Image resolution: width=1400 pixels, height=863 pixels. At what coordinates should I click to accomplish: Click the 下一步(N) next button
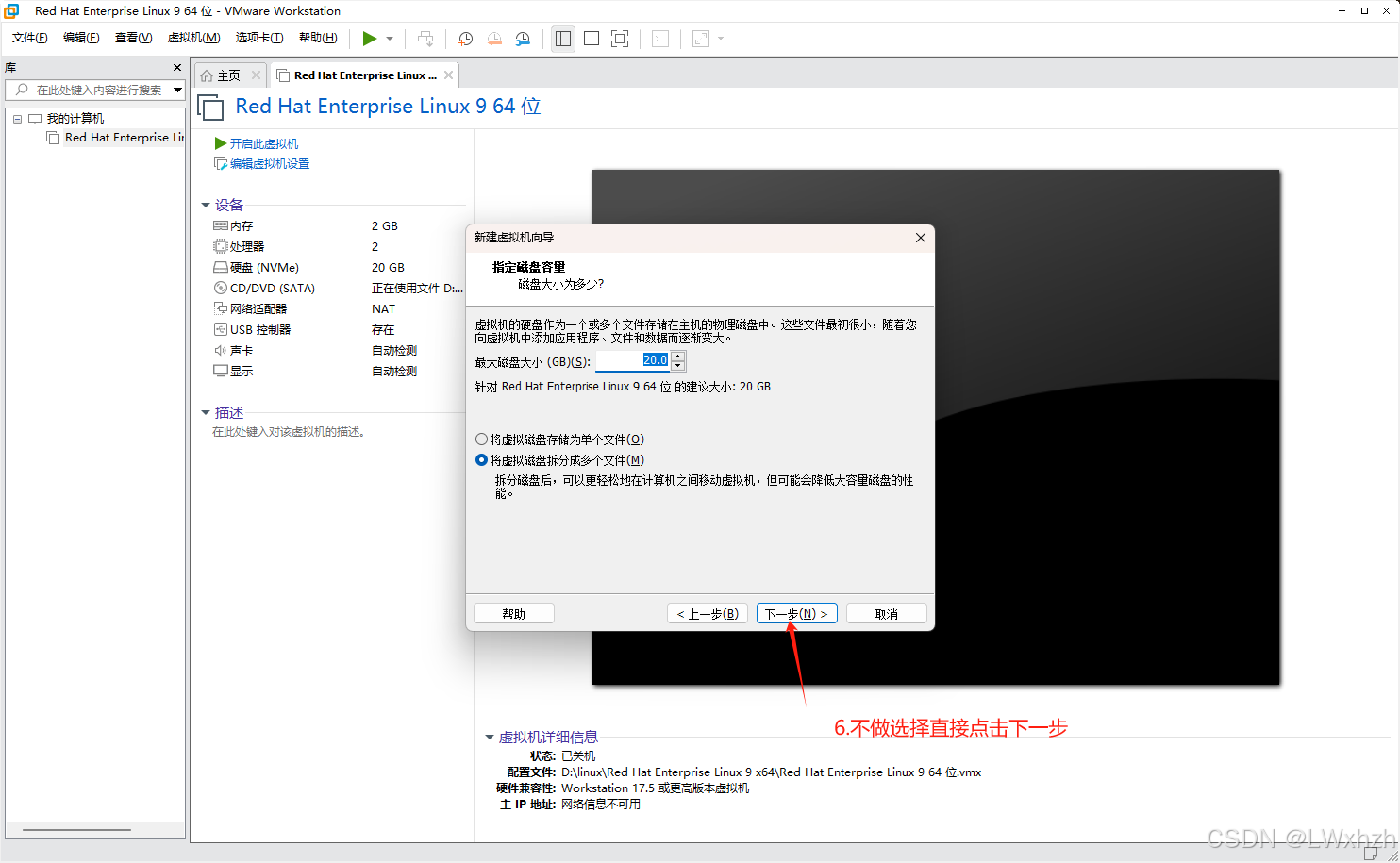click(x=797, y=614)
